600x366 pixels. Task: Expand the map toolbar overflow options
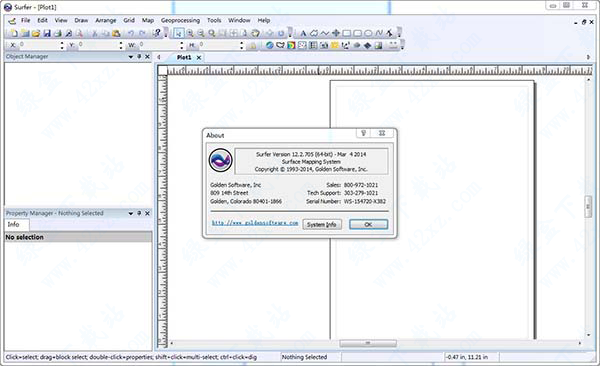[403, 46]
